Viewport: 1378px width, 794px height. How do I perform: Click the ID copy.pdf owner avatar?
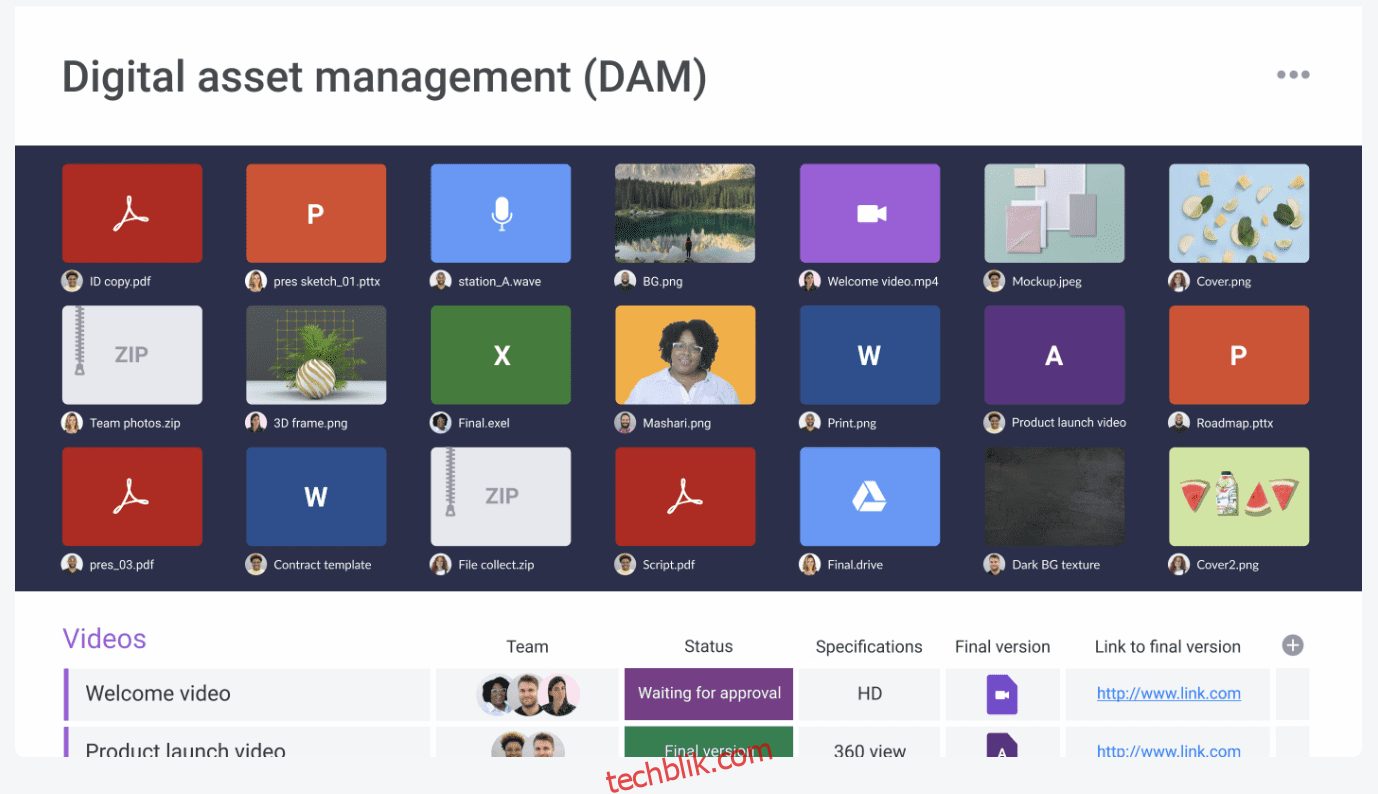click(x=72, y=281)
